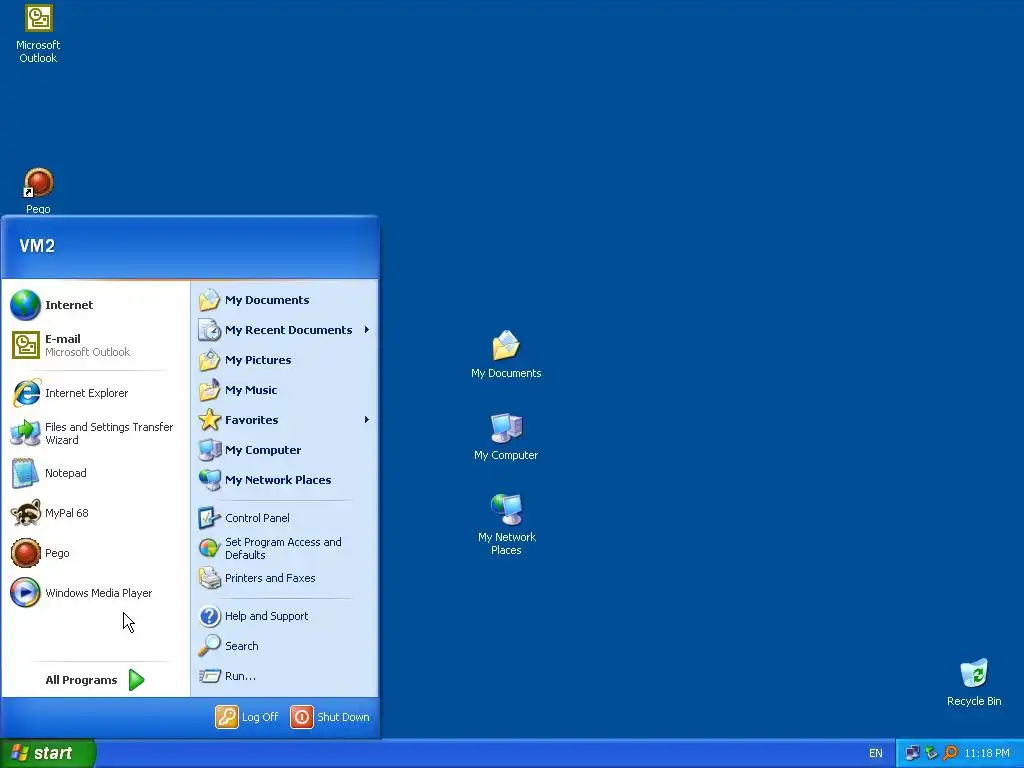Select the Pego desktop shortcut icon
The width and height of the screenshot is (1024, 768).
click(39, 183)
